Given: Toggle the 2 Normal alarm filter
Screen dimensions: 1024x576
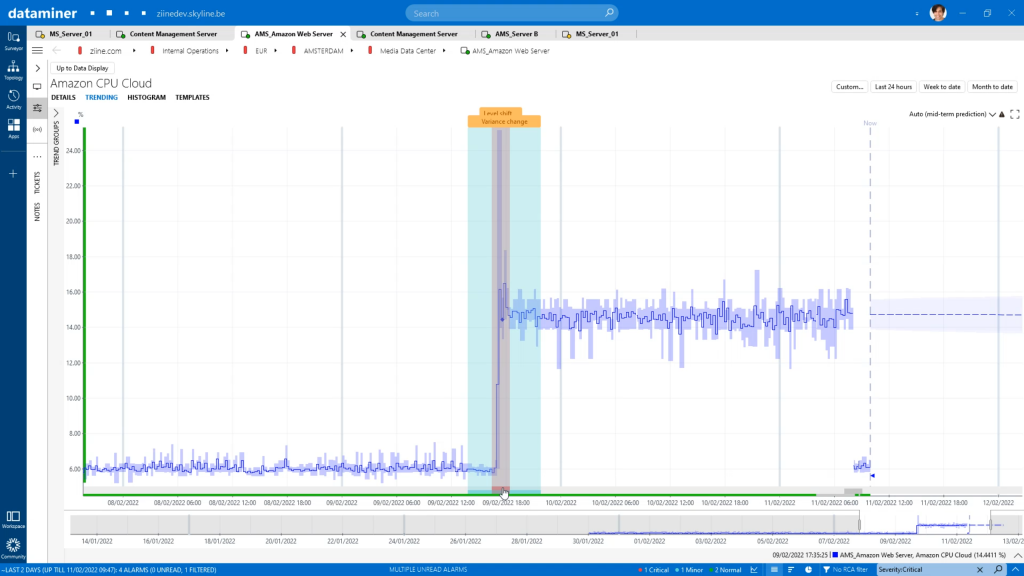Looking at the screenshot, I should [x=725, y=569].
